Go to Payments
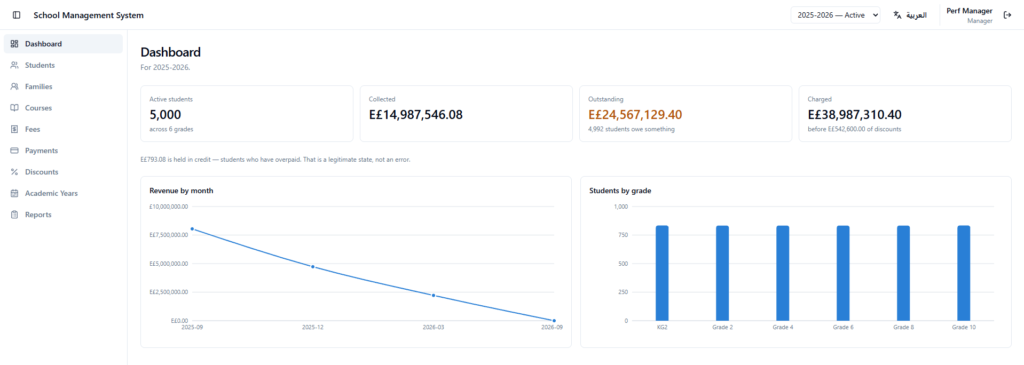The image size is (1024, 365). pos(63,150)
